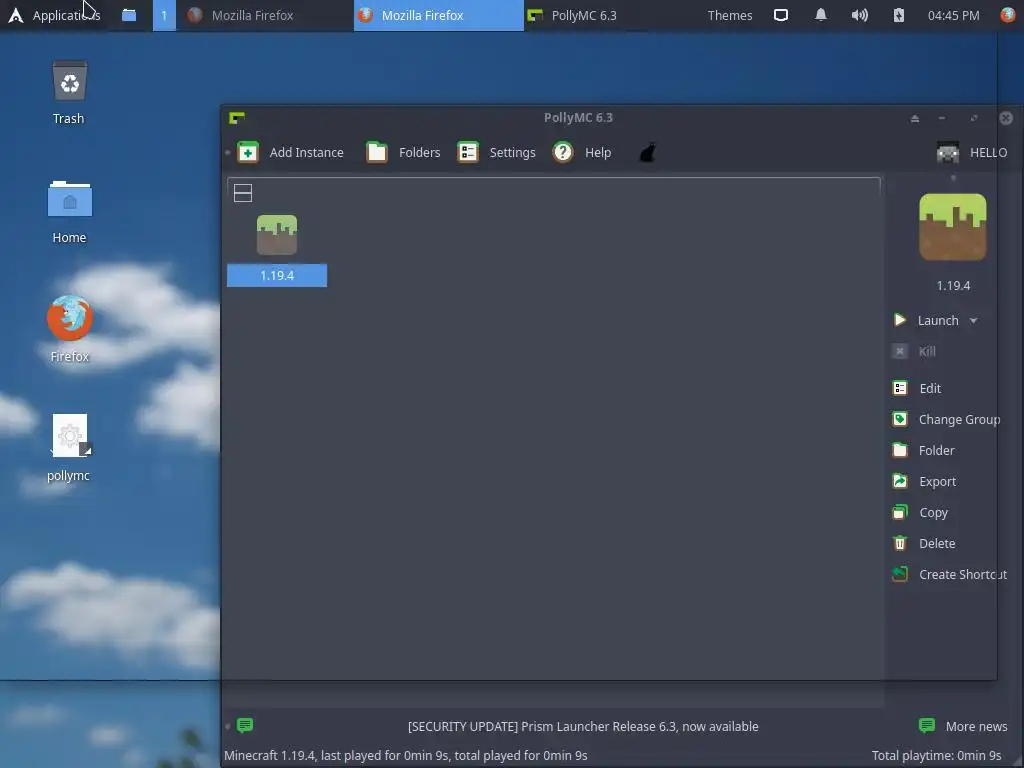
Task: Switch to highlighted Mozilla Firefox taskbar window
Action: [438, 15]
